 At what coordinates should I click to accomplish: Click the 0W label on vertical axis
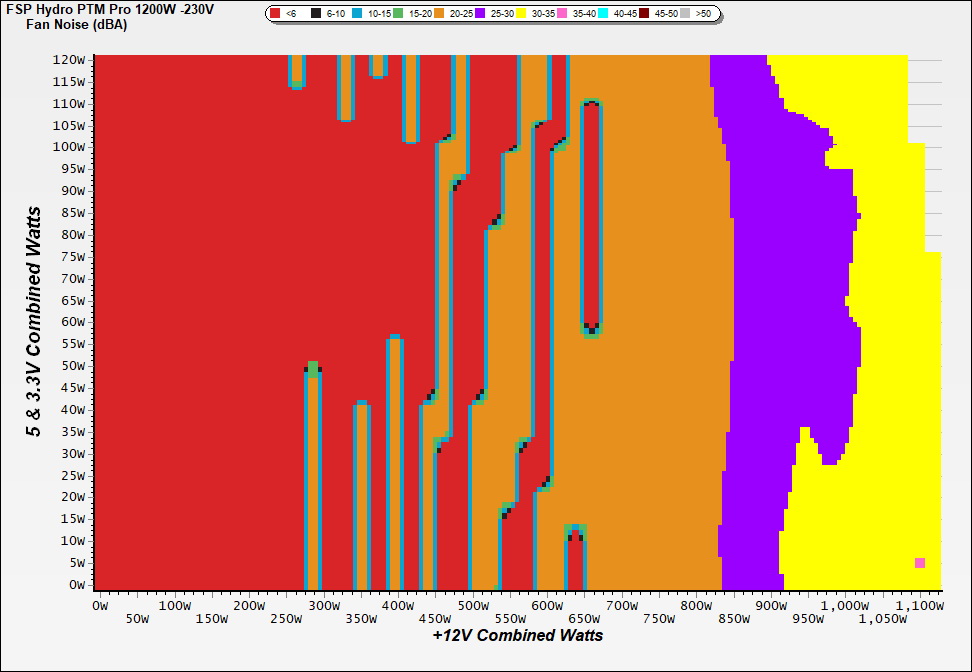pyautogui.click(x=77, y=585)
